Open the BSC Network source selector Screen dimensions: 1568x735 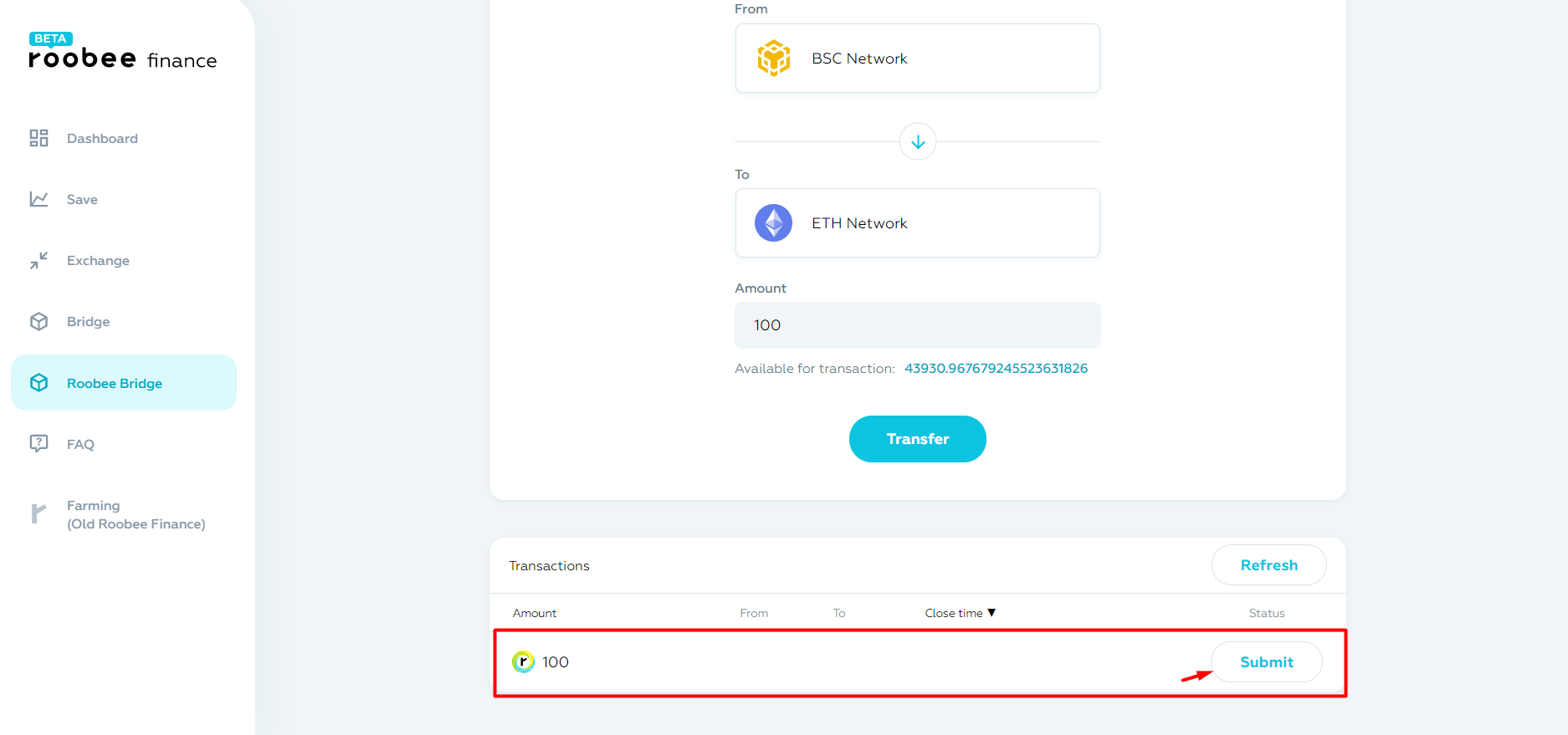pos(918,58)
